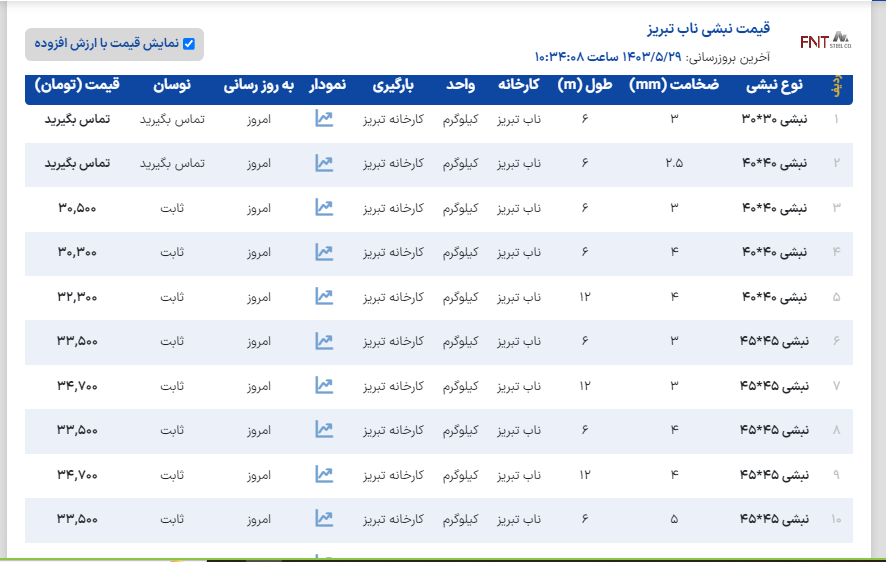The height and width of the screenshot is (562, 886).
Task: Click the نوسان column header
Action: 172,86
